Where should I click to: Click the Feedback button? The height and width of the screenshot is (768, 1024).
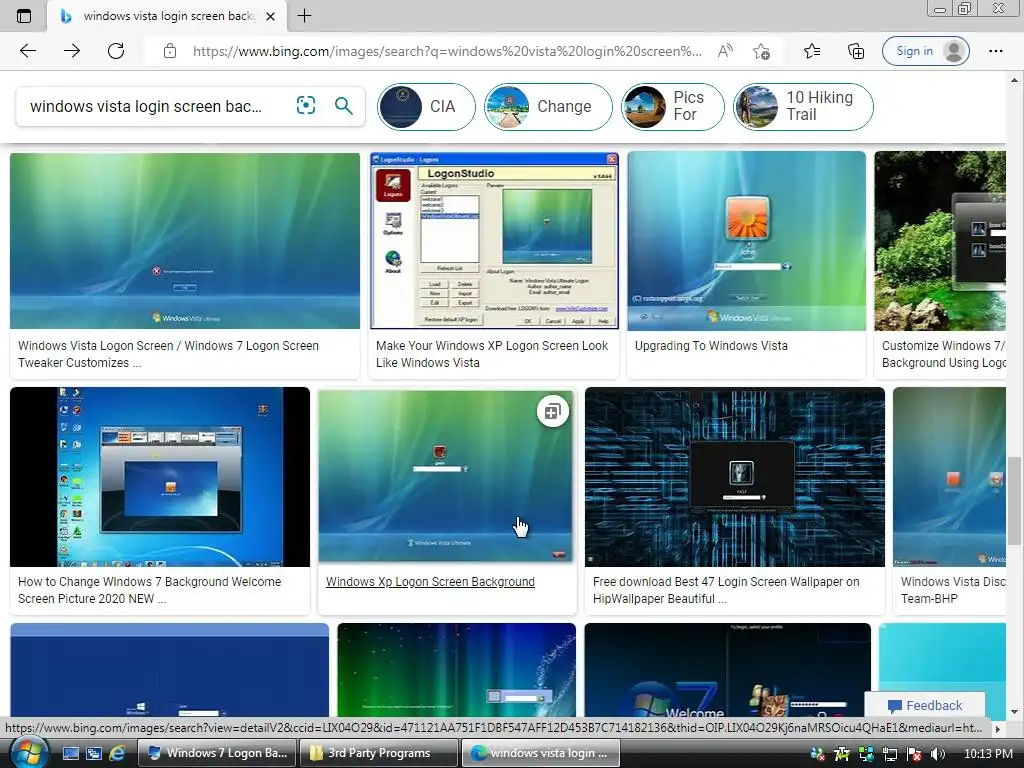pos(925,705)
